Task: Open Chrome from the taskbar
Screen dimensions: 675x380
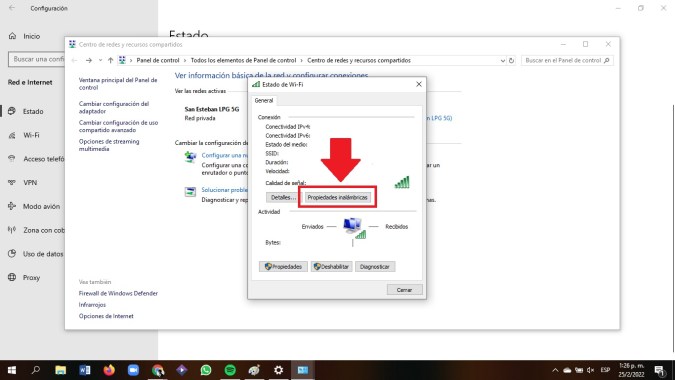Action: click(x=158, y=370)
